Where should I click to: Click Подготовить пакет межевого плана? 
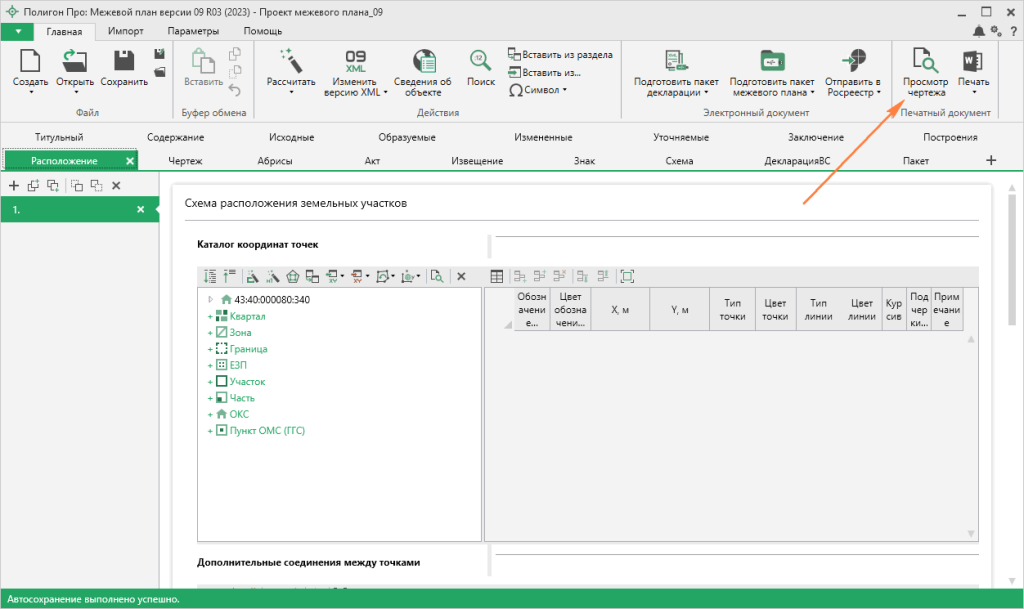coord(771,60)
